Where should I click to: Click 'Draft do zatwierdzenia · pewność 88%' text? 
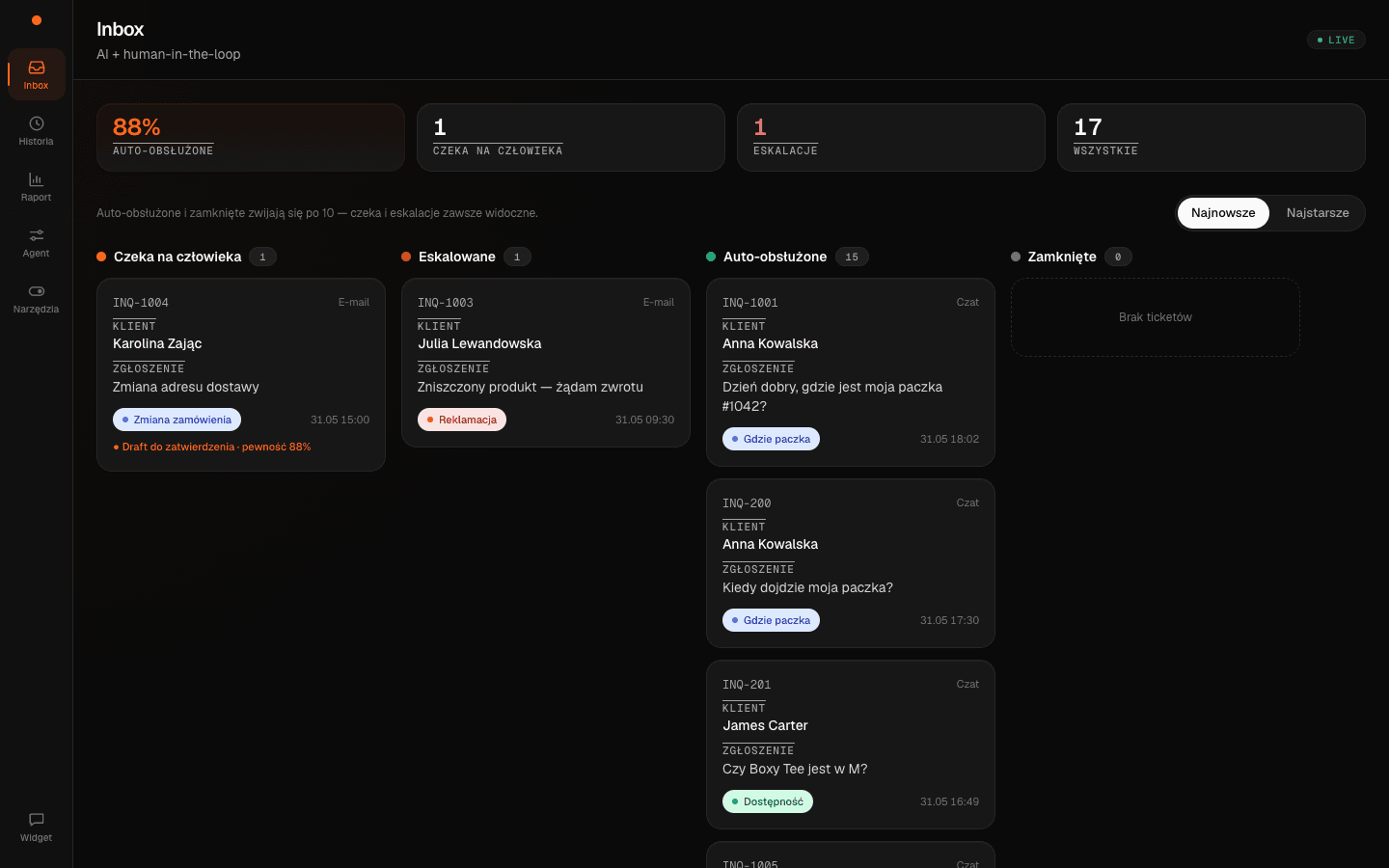[x=212, y=447]
